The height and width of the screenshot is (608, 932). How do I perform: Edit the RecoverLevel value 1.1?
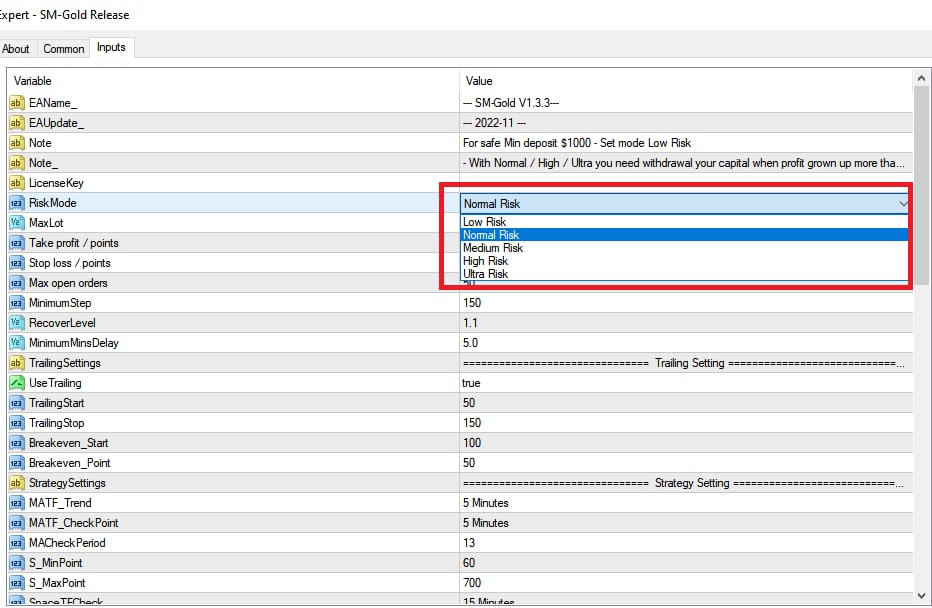point(687,323)
